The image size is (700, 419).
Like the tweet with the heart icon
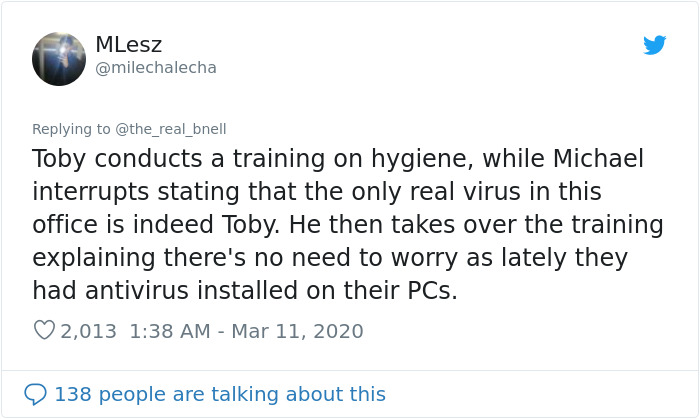tap(44, 330)
